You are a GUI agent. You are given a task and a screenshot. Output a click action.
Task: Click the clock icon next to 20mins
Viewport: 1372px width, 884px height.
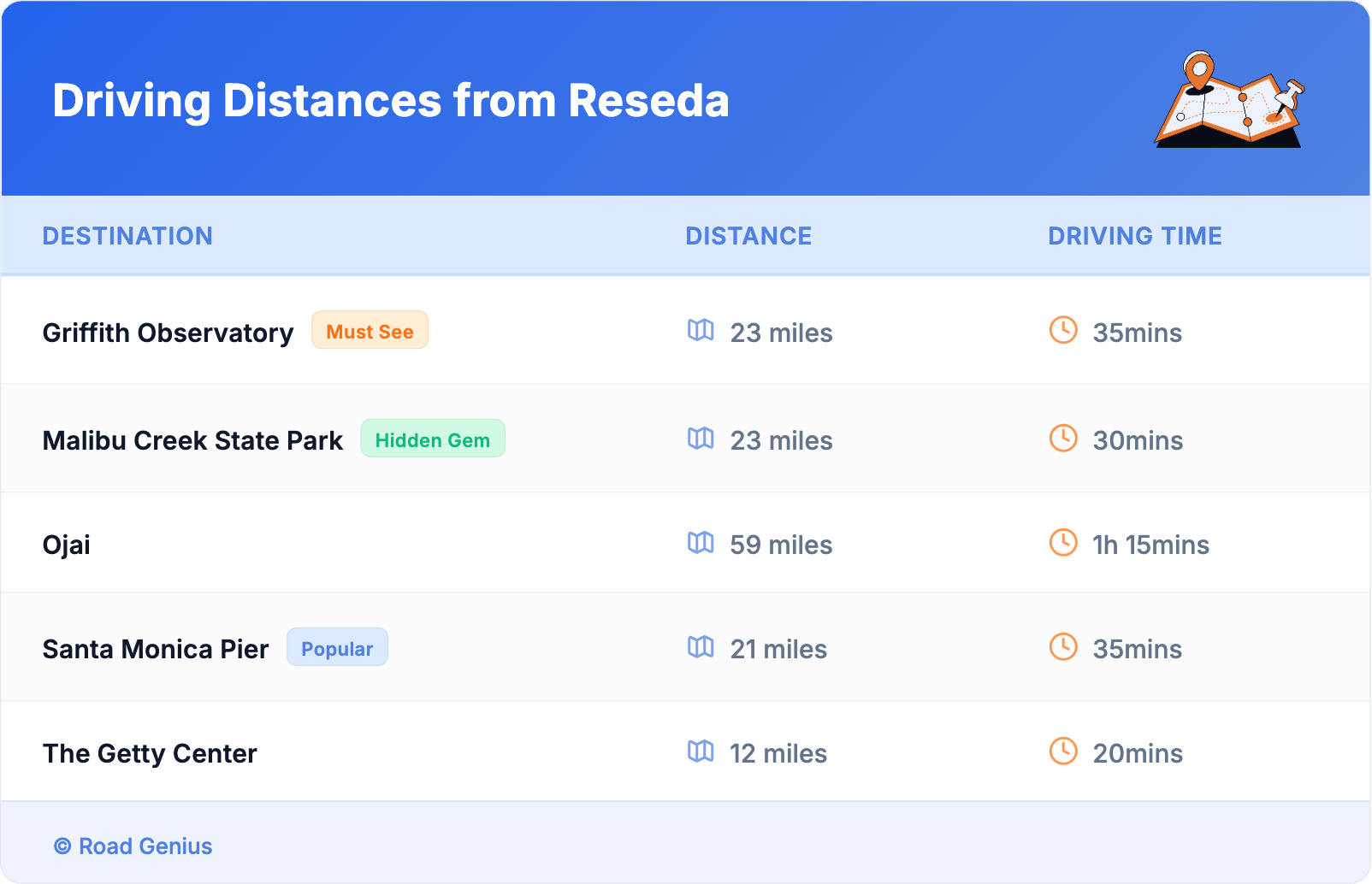click(1063, 751)
